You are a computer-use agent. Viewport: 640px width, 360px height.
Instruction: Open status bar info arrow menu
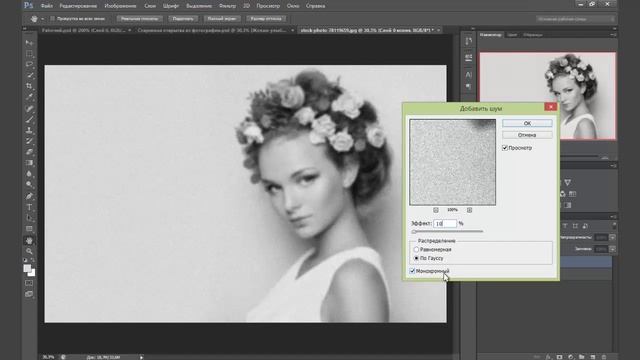pos(142,357)
